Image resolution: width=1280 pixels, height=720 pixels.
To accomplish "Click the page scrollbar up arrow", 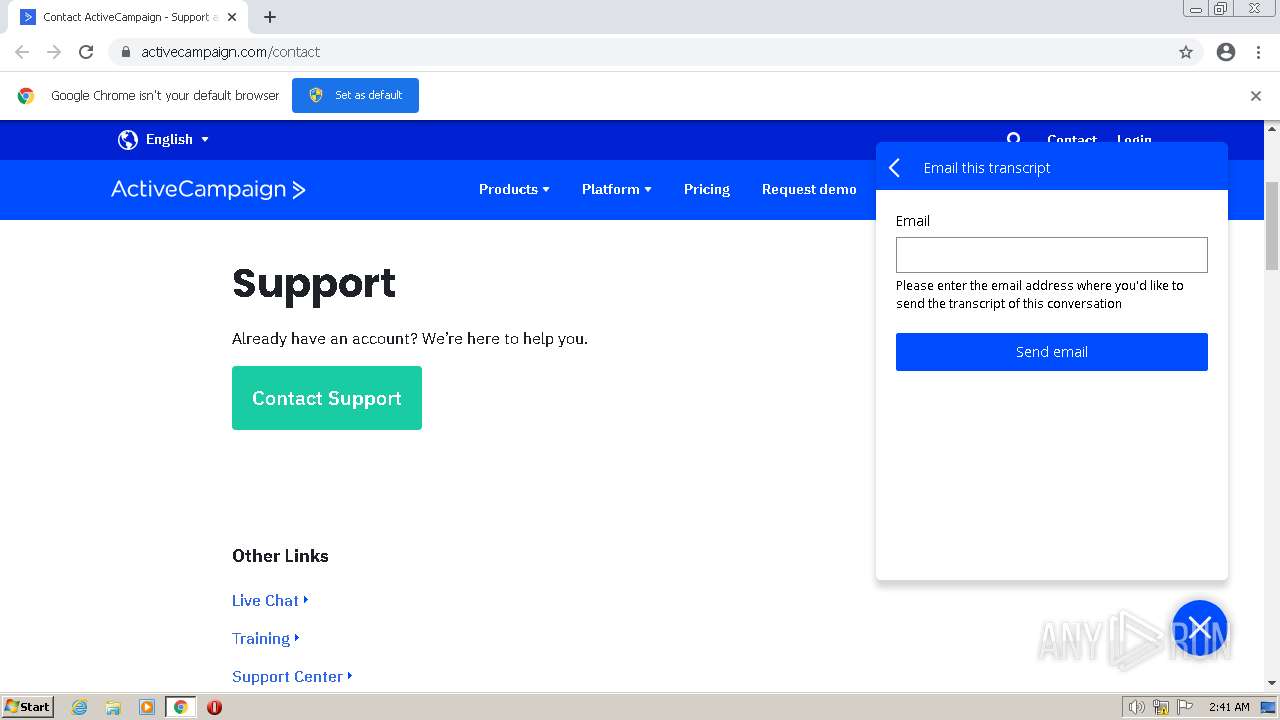I will (x=1272, y=128).
